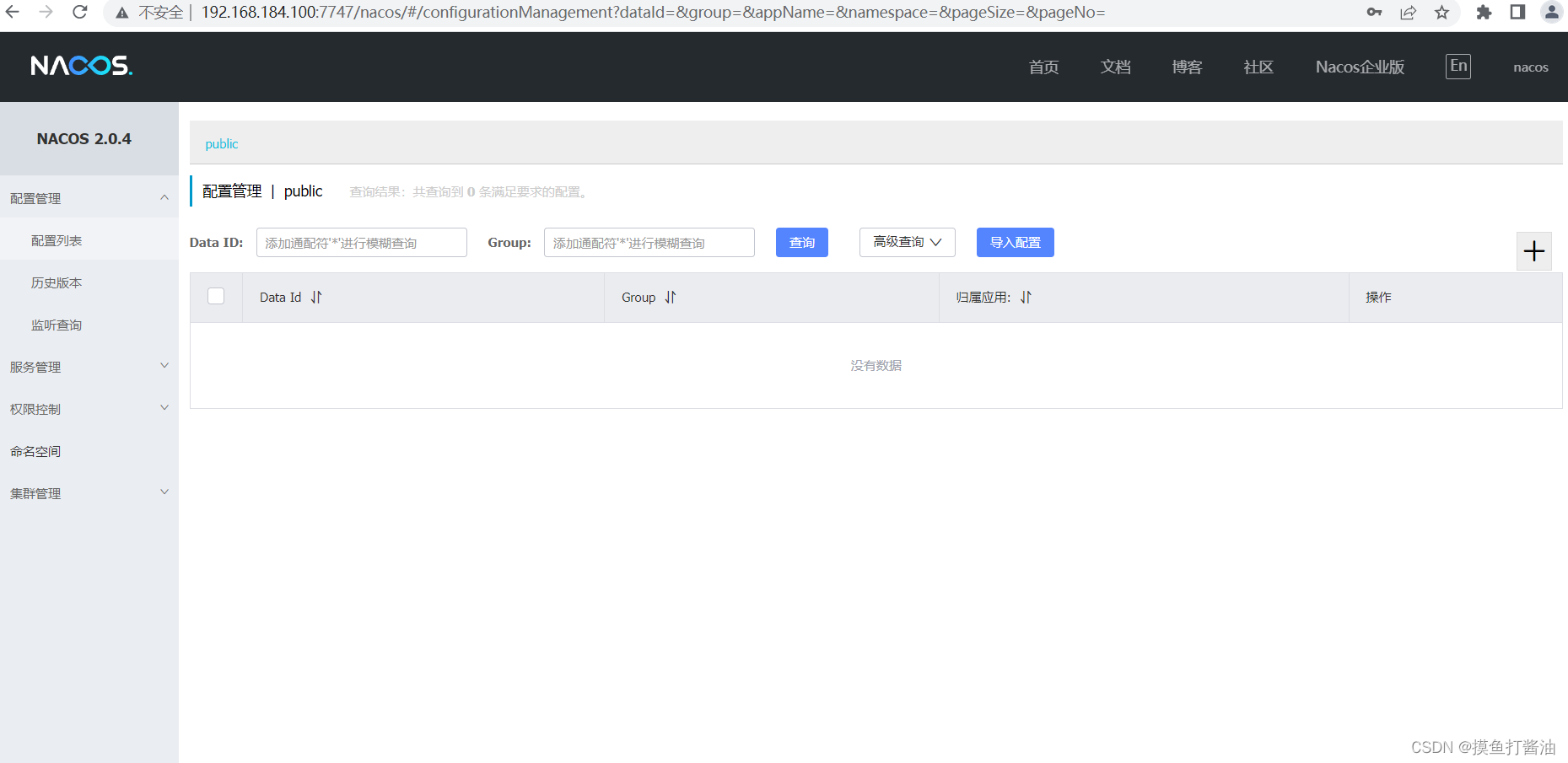Expand the 权限控制 sidebar section
1568x763 pixels.
(x=89, y=409)
